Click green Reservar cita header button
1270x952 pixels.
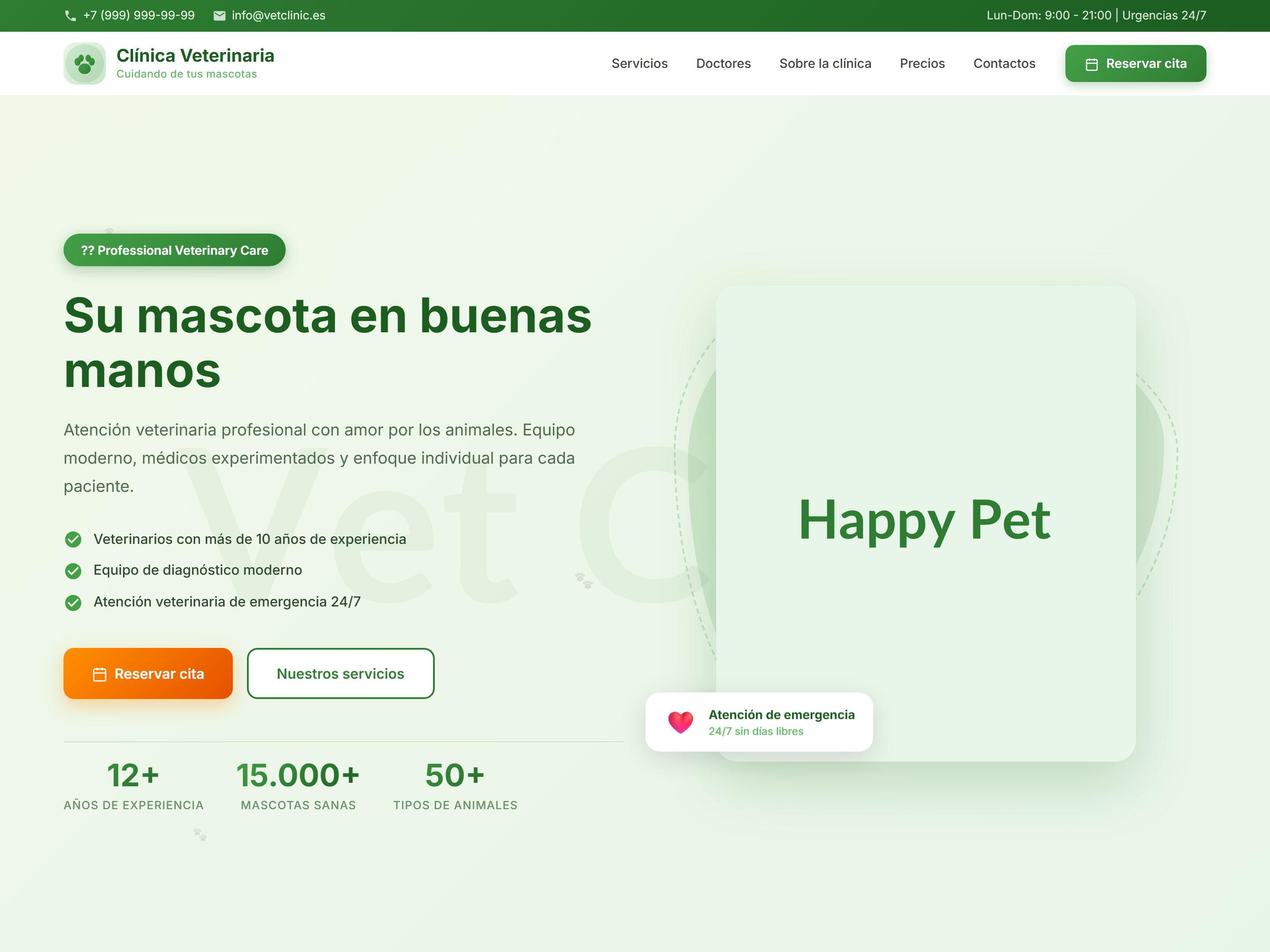click(x=1135, y=63)
